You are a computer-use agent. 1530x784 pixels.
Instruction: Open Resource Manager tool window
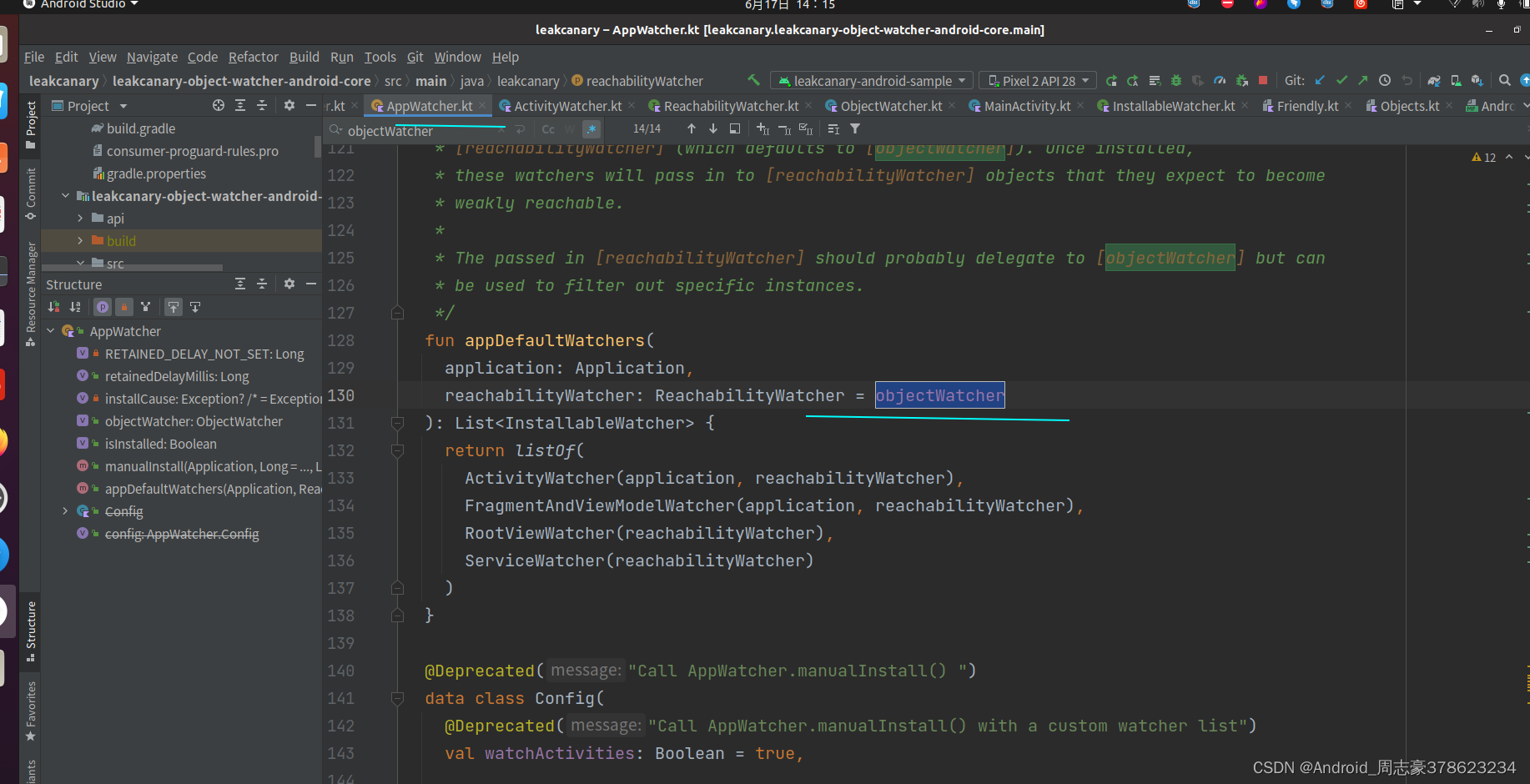point(31,294)
